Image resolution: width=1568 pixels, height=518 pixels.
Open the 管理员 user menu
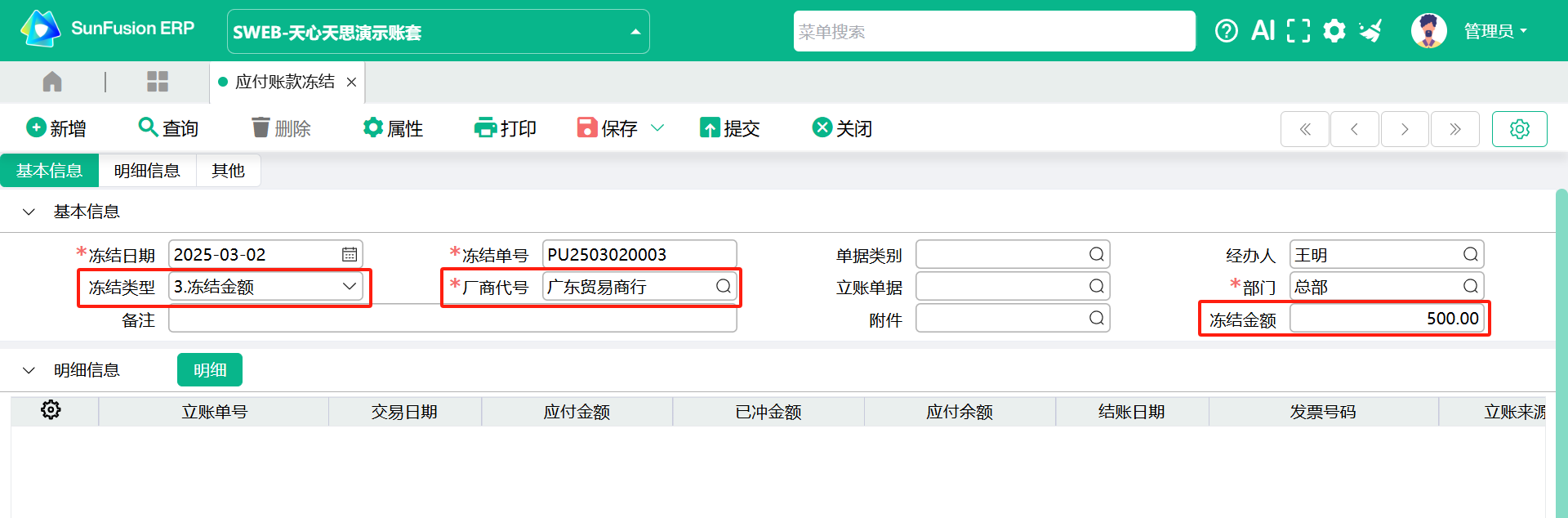point(1495,31)
